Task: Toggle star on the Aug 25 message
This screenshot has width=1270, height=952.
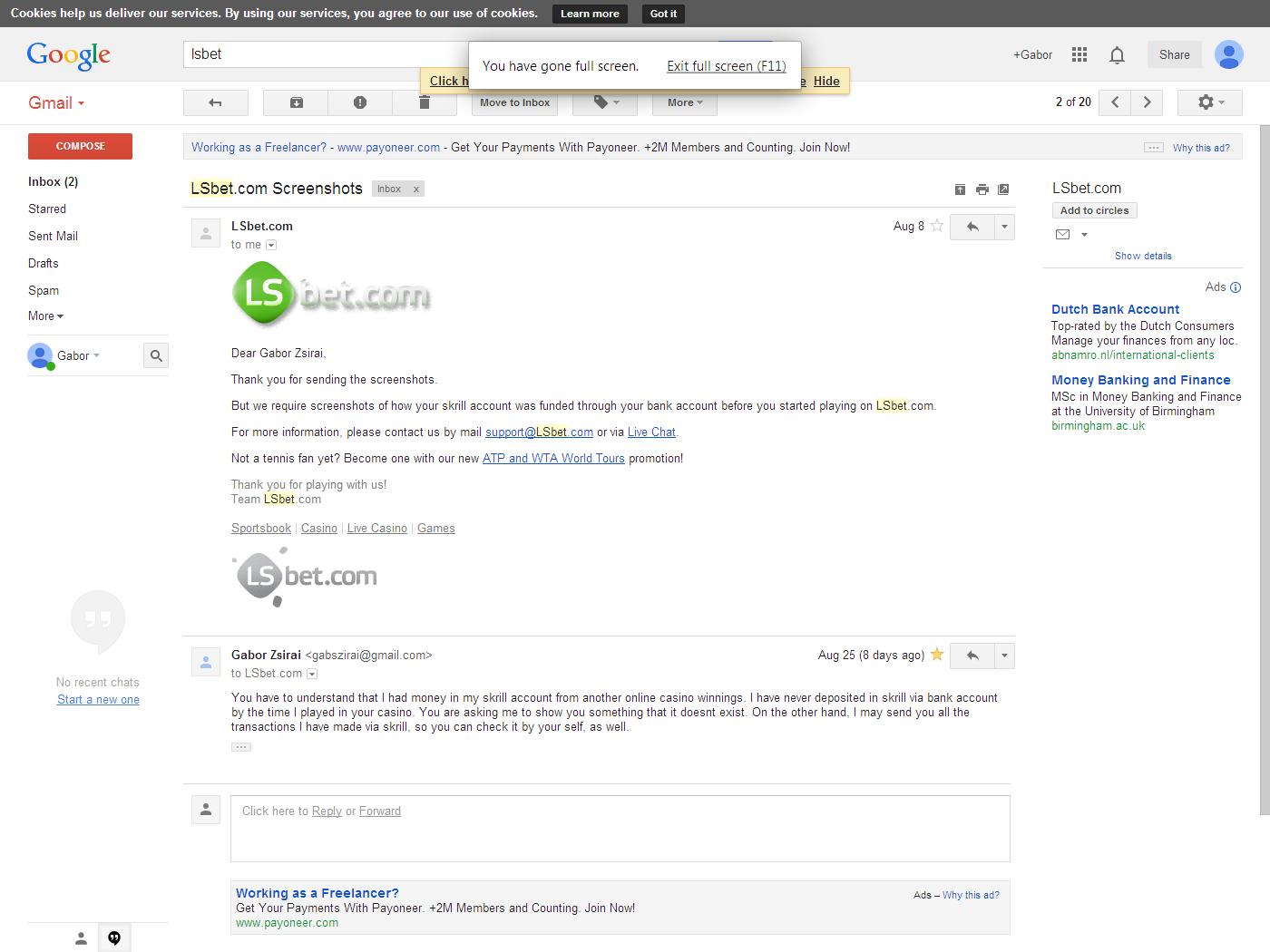Action: 937,655
